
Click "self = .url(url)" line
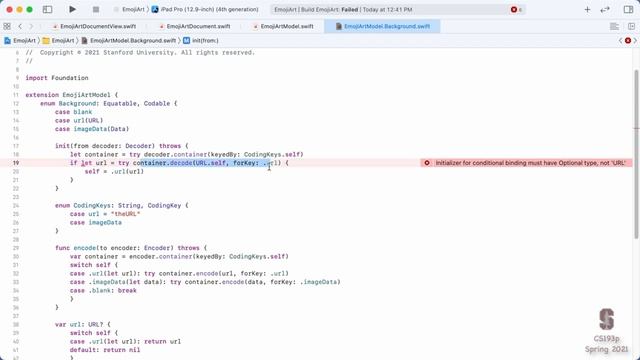pos(114,171)
